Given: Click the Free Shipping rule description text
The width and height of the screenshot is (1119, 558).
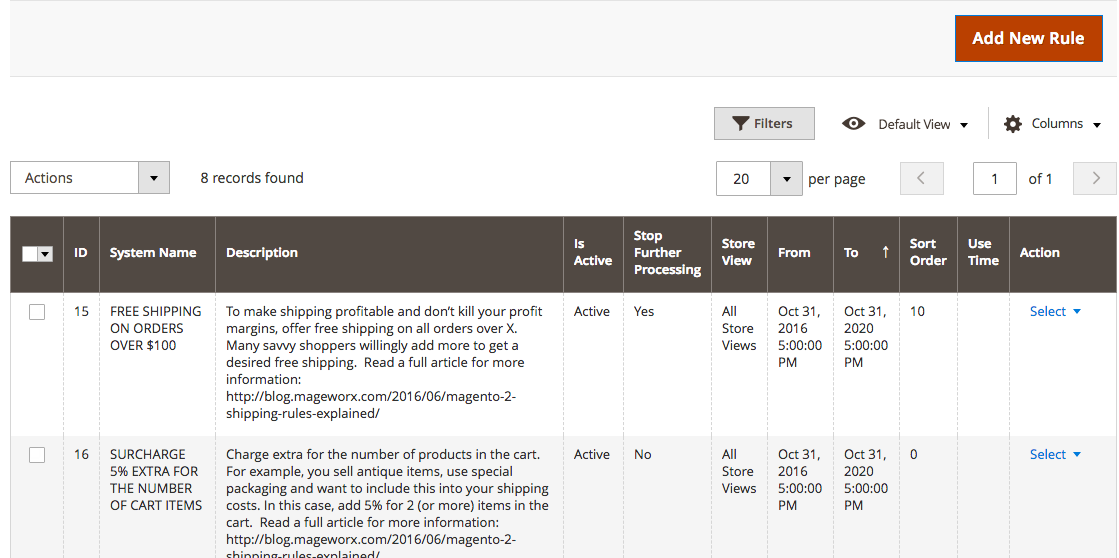Looking at the screenshot, I should click(x=385, y=362).
